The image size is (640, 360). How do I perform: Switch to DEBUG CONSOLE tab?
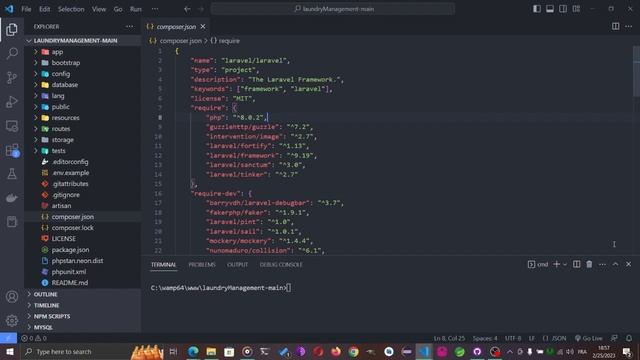[281, 265]
